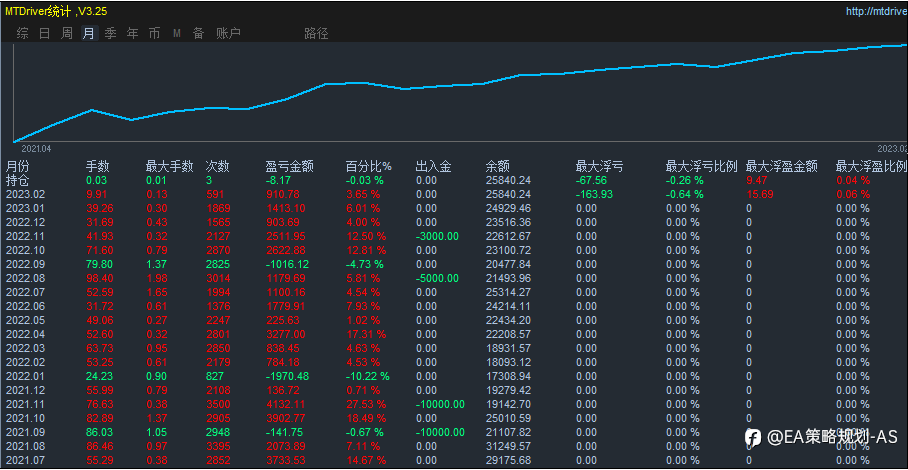908x470 pixels.
Task: Open the 季 quarterly statistics tab
Action: pyautogui.click(x=111, y=34)
